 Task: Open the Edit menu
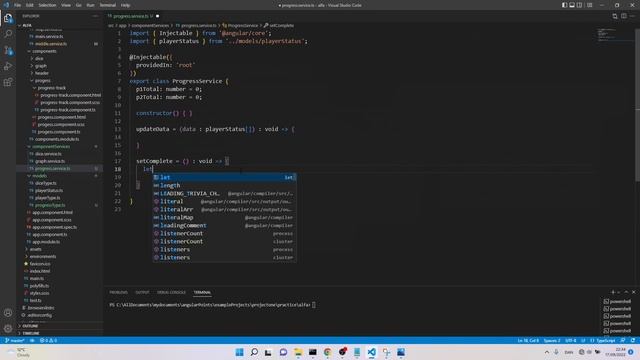pos(30,5)
